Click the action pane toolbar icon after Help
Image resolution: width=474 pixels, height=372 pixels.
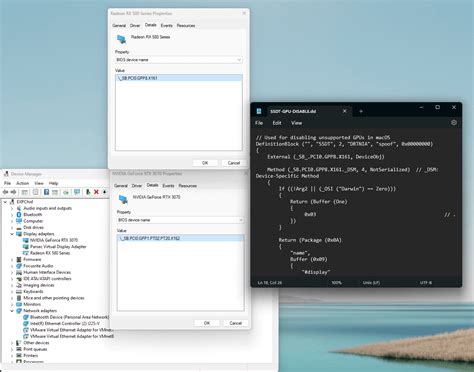55,192
